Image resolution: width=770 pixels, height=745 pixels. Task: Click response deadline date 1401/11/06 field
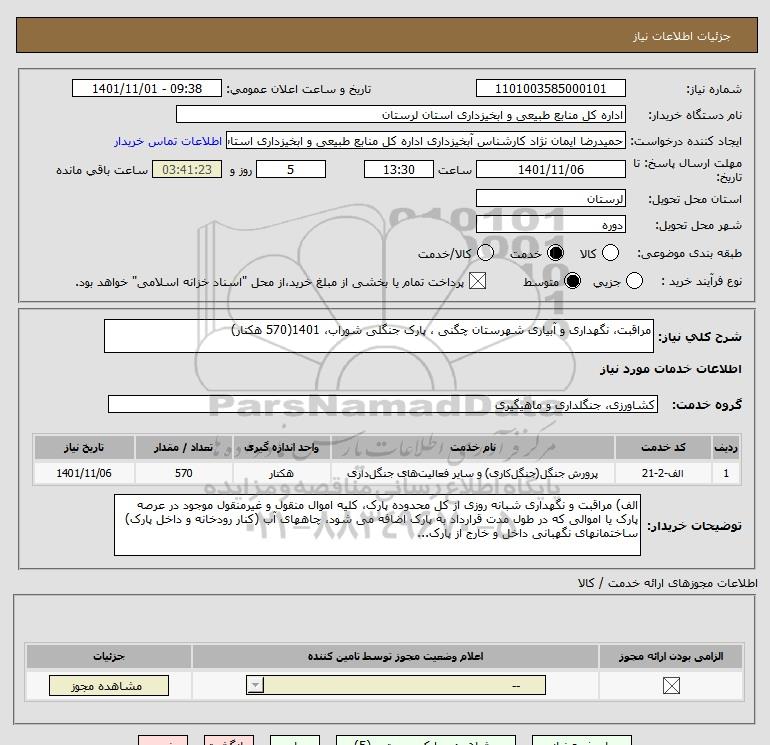pyautogui.click(x=550, y=169)
